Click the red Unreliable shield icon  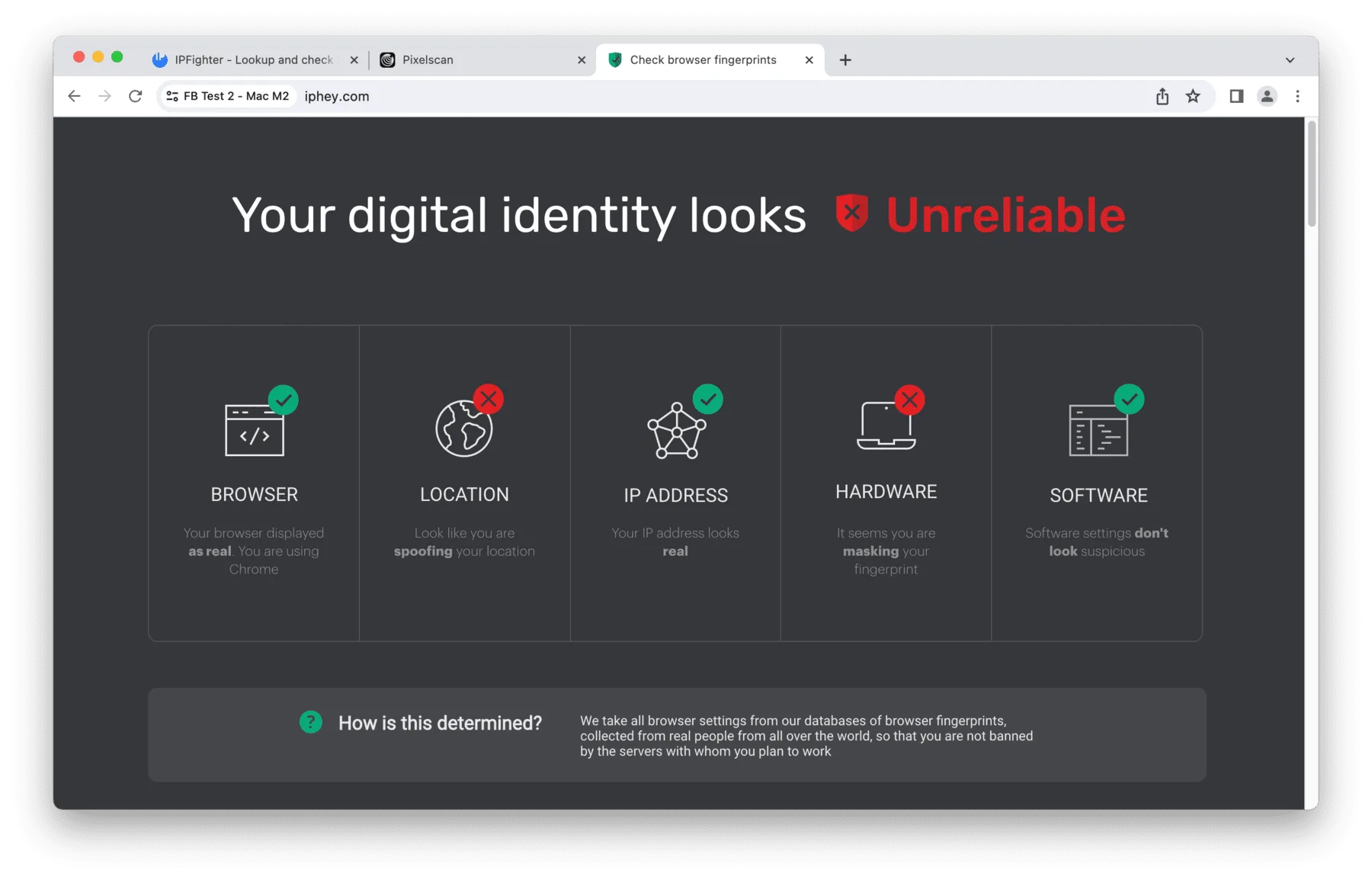click(852, 213)
